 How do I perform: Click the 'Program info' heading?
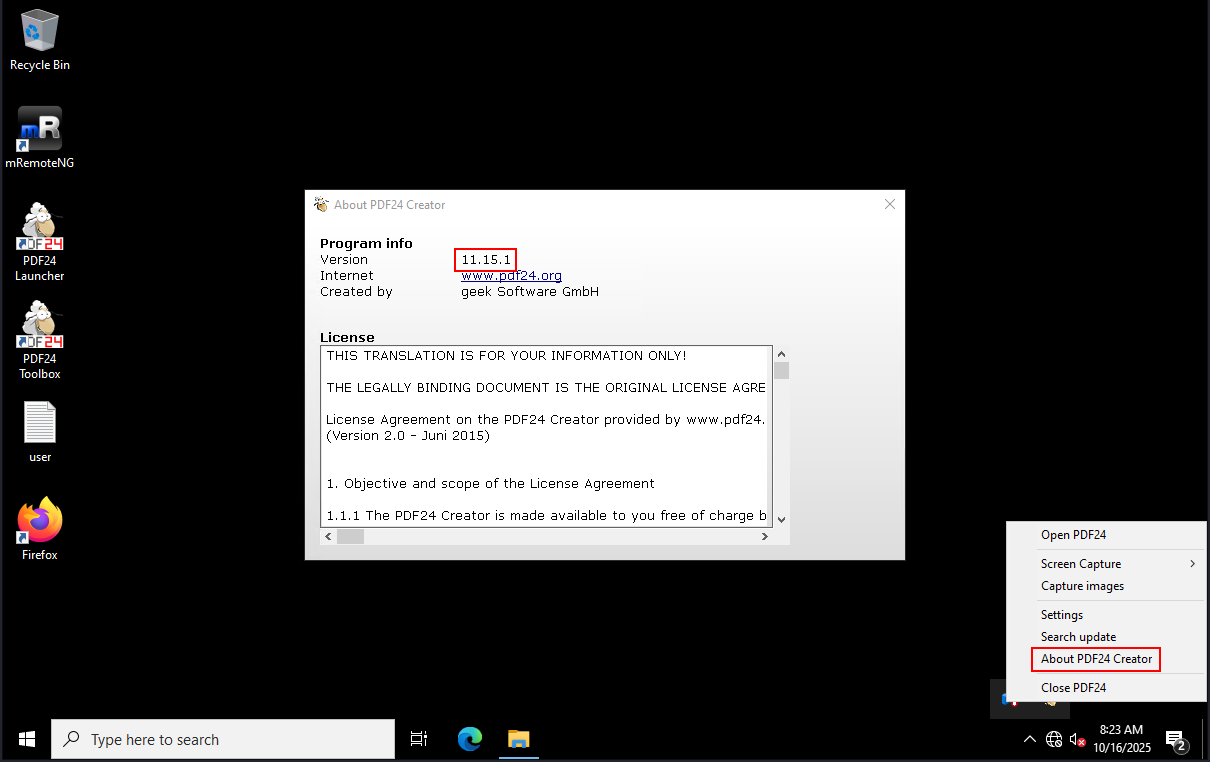click(x=366, y=244)
